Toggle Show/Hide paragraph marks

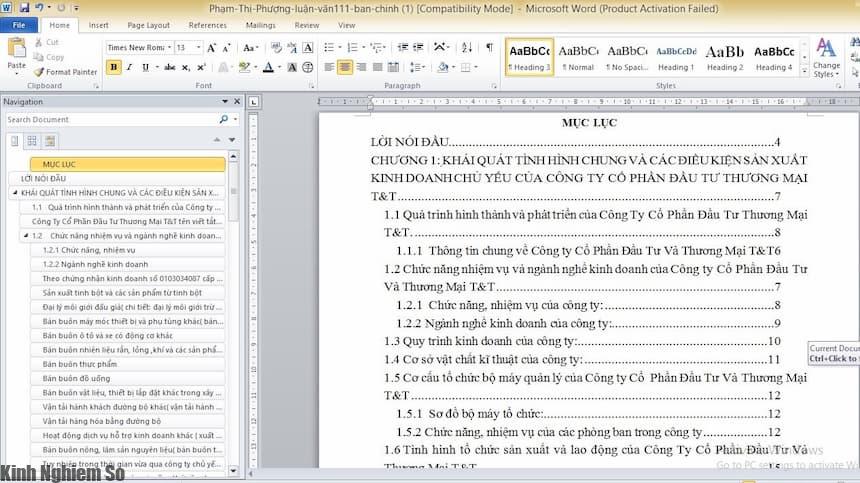point(489,48)
